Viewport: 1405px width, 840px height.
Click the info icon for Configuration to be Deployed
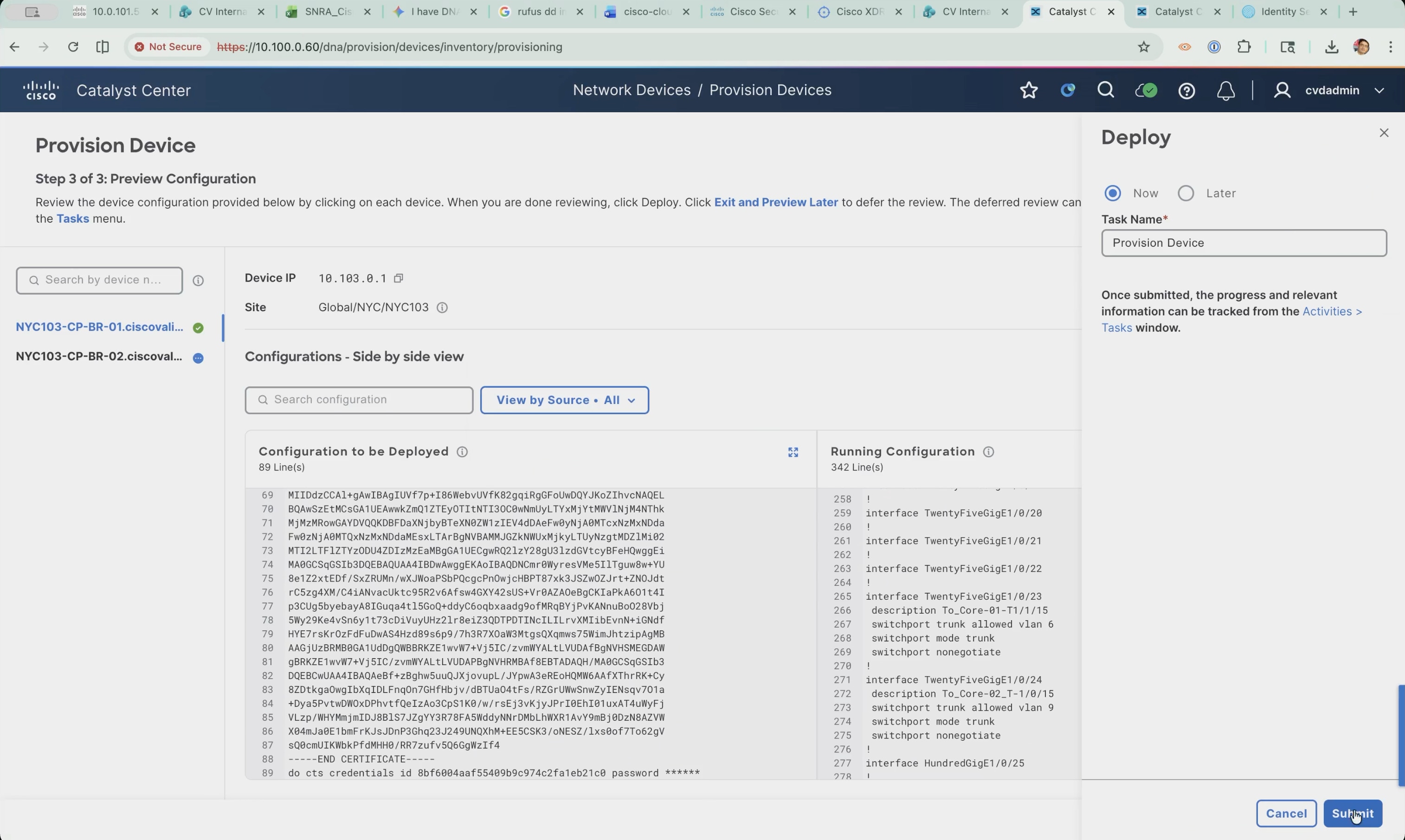click(x=462, y=452)
